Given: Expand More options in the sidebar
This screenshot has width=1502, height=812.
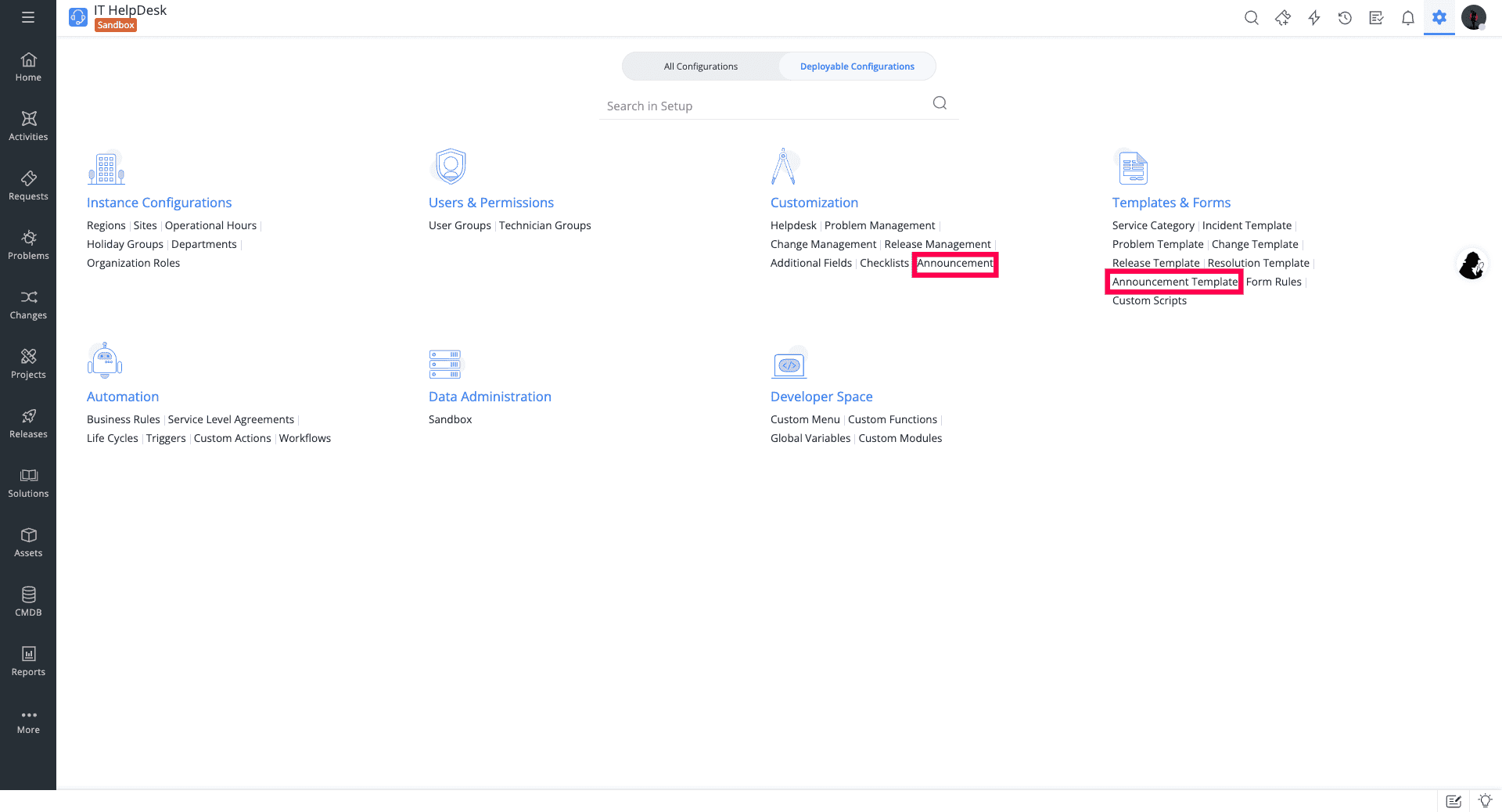Looking at the screenshot, I should click(x=28, y=720).
